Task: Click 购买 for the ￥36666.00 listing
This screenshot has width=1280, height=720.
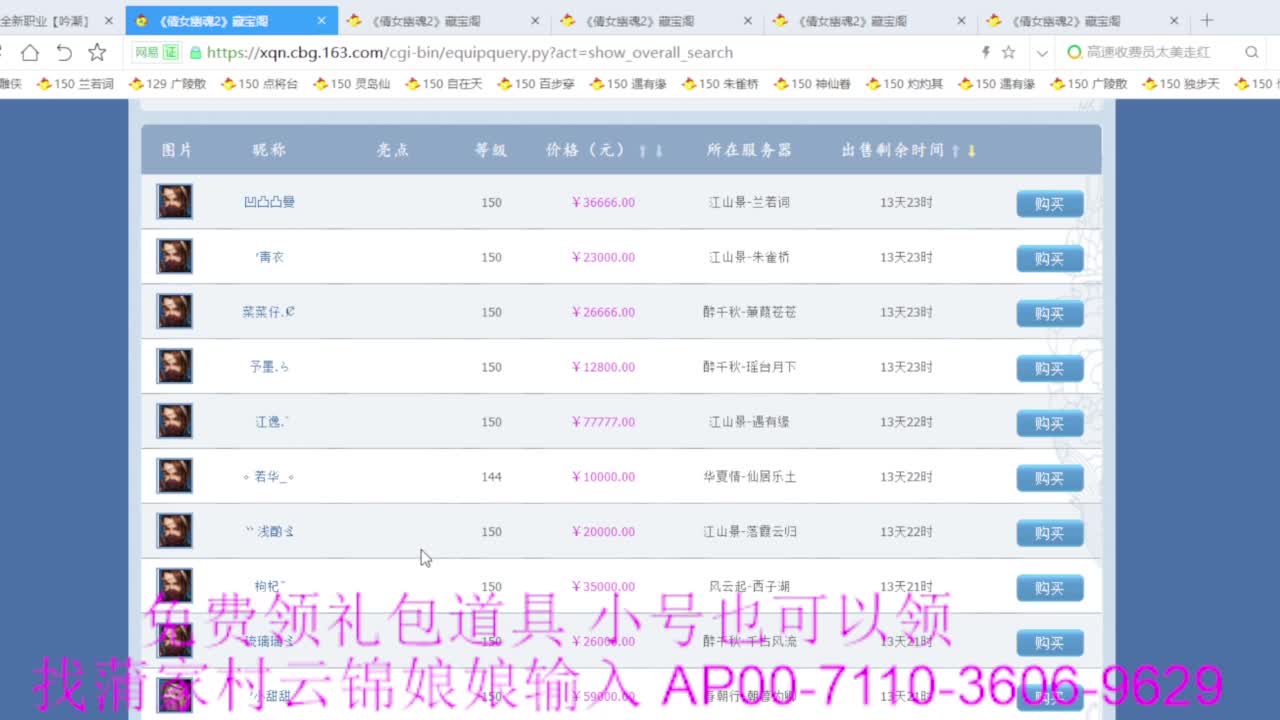Action: (x=1050, y=204)
